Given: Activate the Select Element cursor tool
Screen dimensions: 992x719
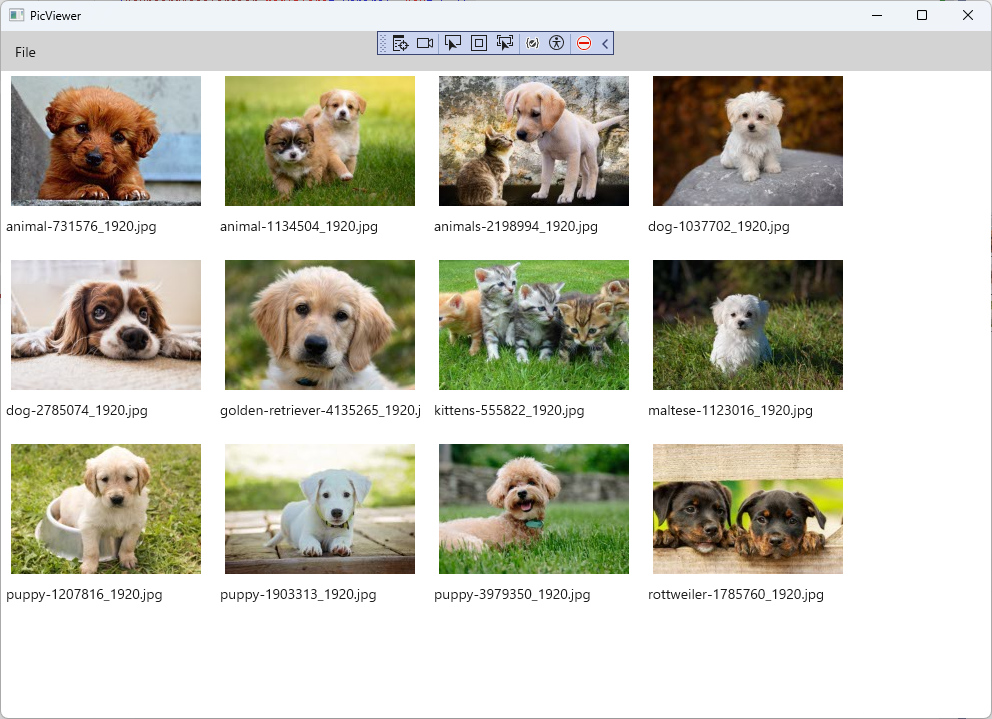Looking at the screenshot, I should (x=453, y=43).
